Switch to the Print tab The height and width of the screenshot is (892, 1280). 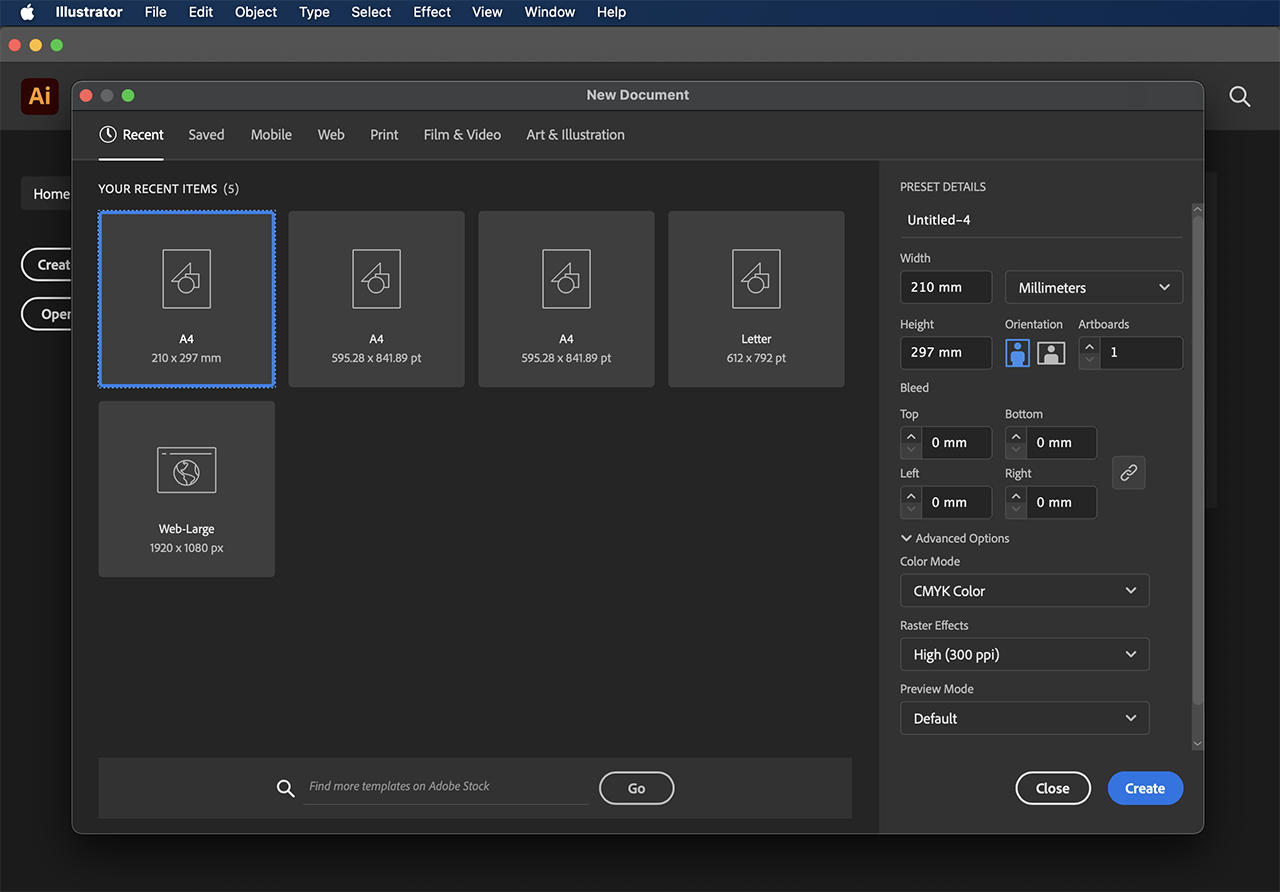pyautogui.click(x=384, y=134)
